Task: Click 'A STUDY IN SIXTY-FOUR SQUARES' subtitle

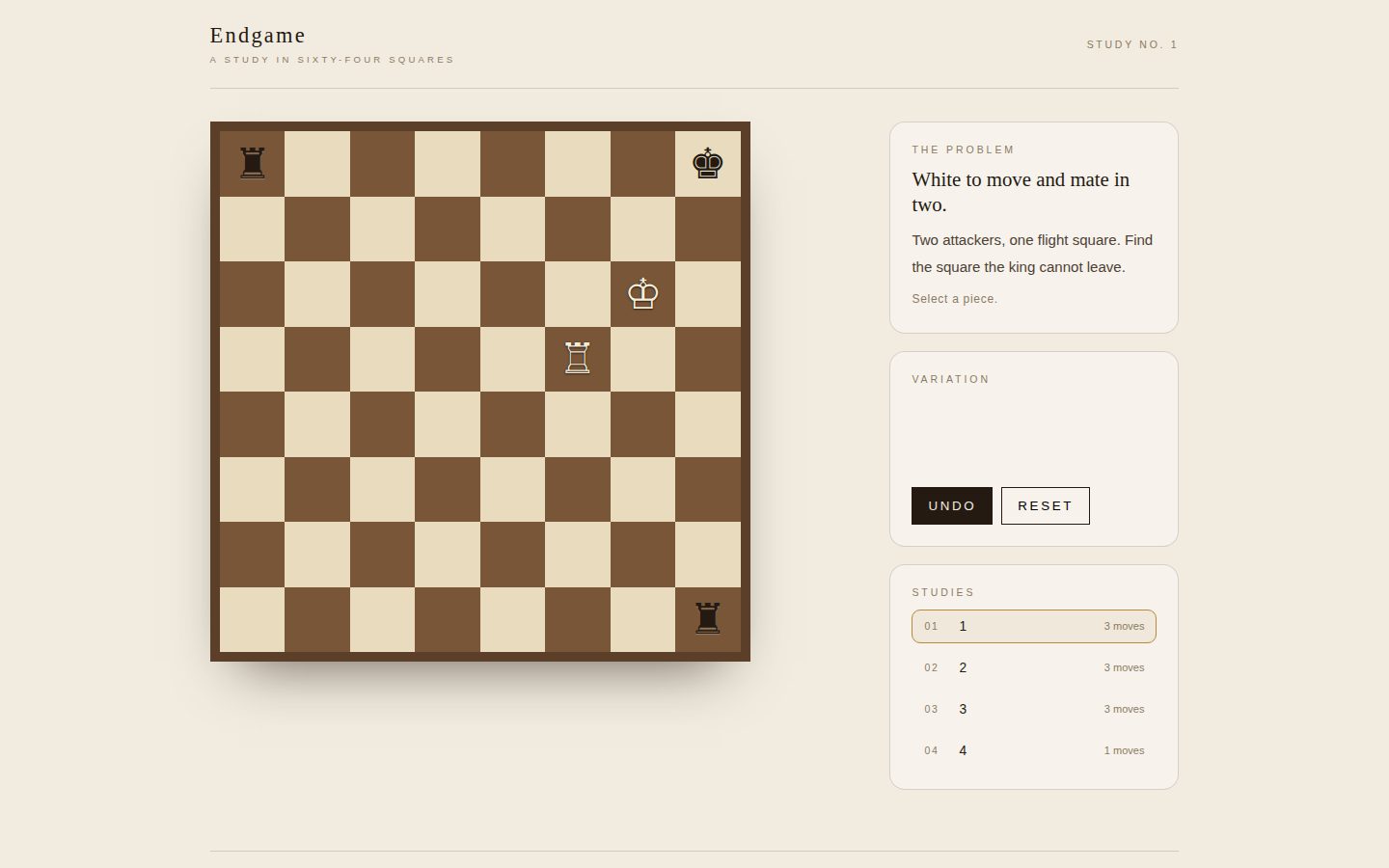Action: click(332, 60)
